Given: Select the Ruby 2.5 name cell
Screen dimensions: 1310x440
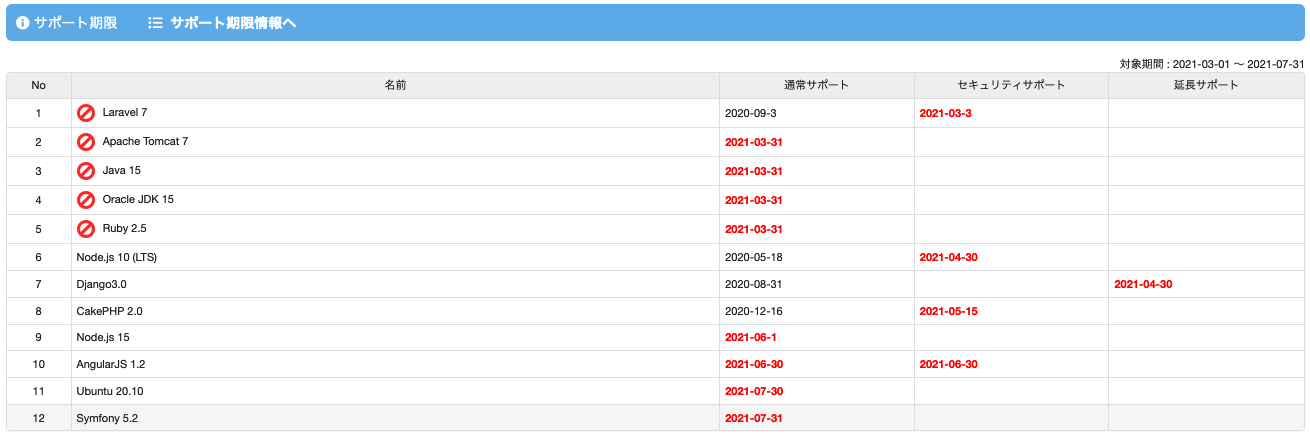Looking at the screenshot, I should click(395, 229).
